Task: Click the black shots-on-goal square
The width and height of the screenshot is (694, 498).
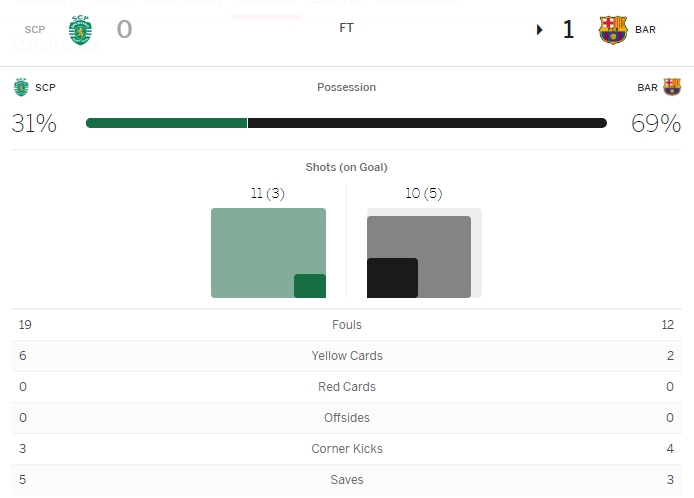Action: coord(392,278)
